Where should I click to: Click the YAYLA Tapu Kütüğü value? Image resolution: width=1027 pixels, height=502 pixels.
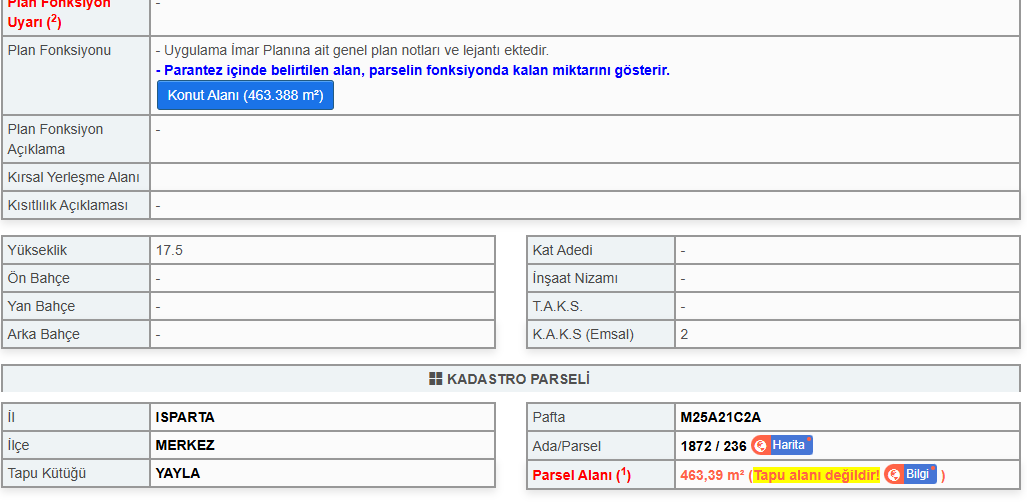(x=177, y=473)
